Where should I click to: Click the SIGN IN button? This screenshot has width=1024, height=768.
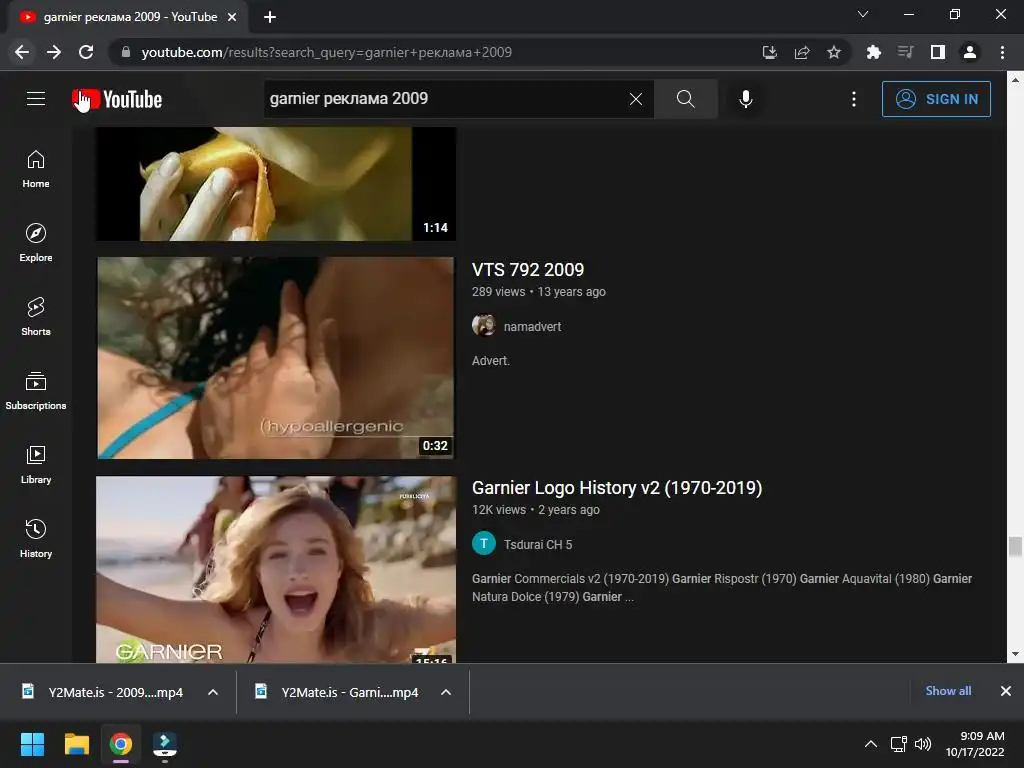pos(936,99)
